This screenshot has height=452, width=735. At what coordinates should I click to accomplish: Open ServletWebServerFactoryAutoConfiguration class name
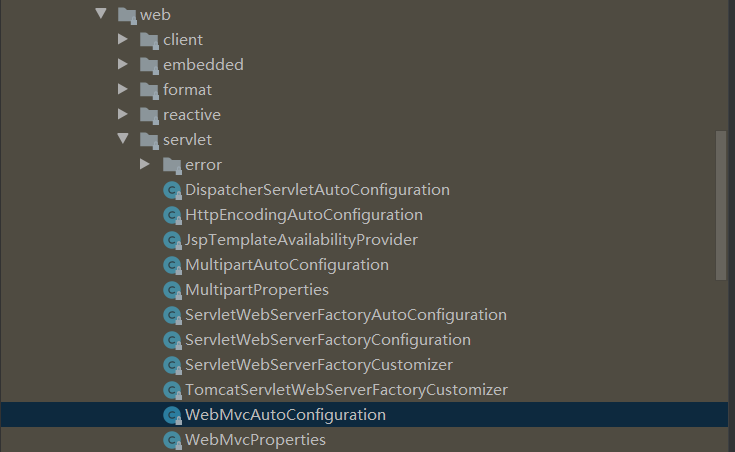346,315
